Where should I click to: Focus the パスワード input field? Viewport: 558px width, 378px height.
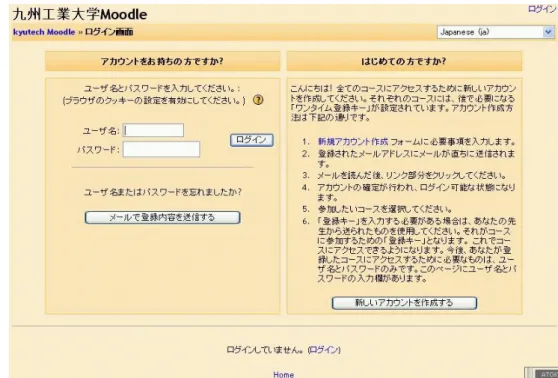pyautogui.click(x=161, y=149)
